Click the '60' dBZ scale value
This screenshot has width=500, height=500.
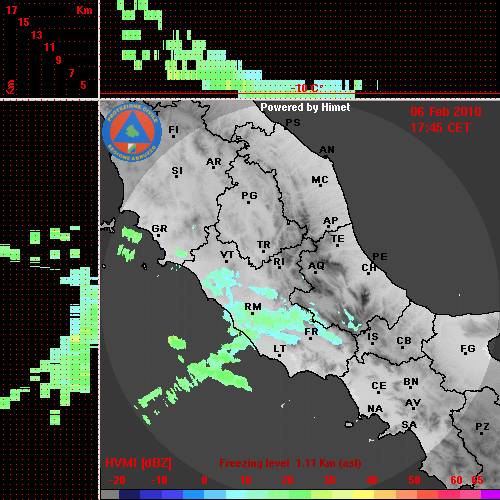pyautogui.click(x=456, y=480)
